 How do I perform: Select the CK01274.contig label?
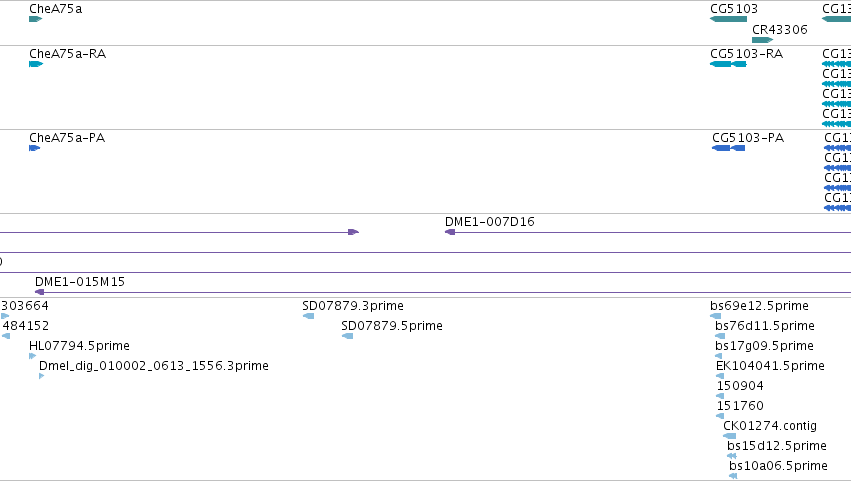pyautogui.click(x=770, y=426)
